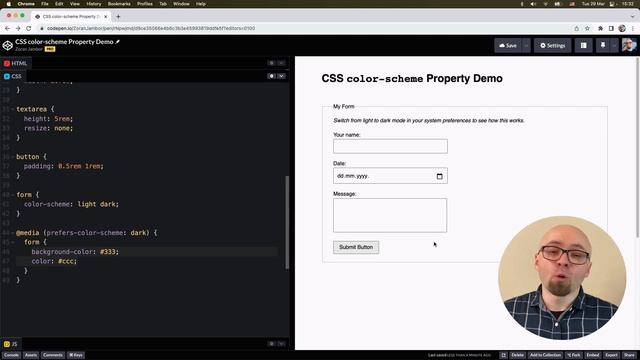The height and width of the screenshot is (360, 640).
Task: Open the Assets panel
Action: coord(31,355)
